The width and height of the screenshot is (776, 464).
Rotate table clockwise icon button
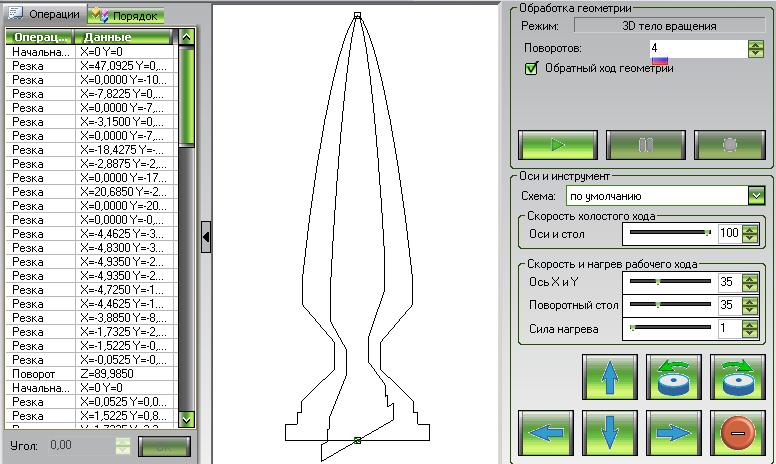[x=738, y=377]
